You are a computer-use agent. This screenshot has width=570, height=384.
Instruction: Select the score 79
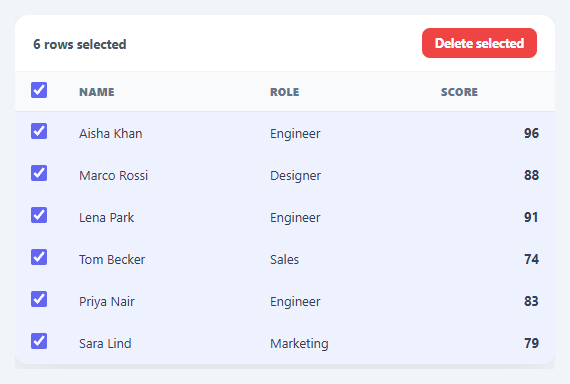tap(531, 343)
